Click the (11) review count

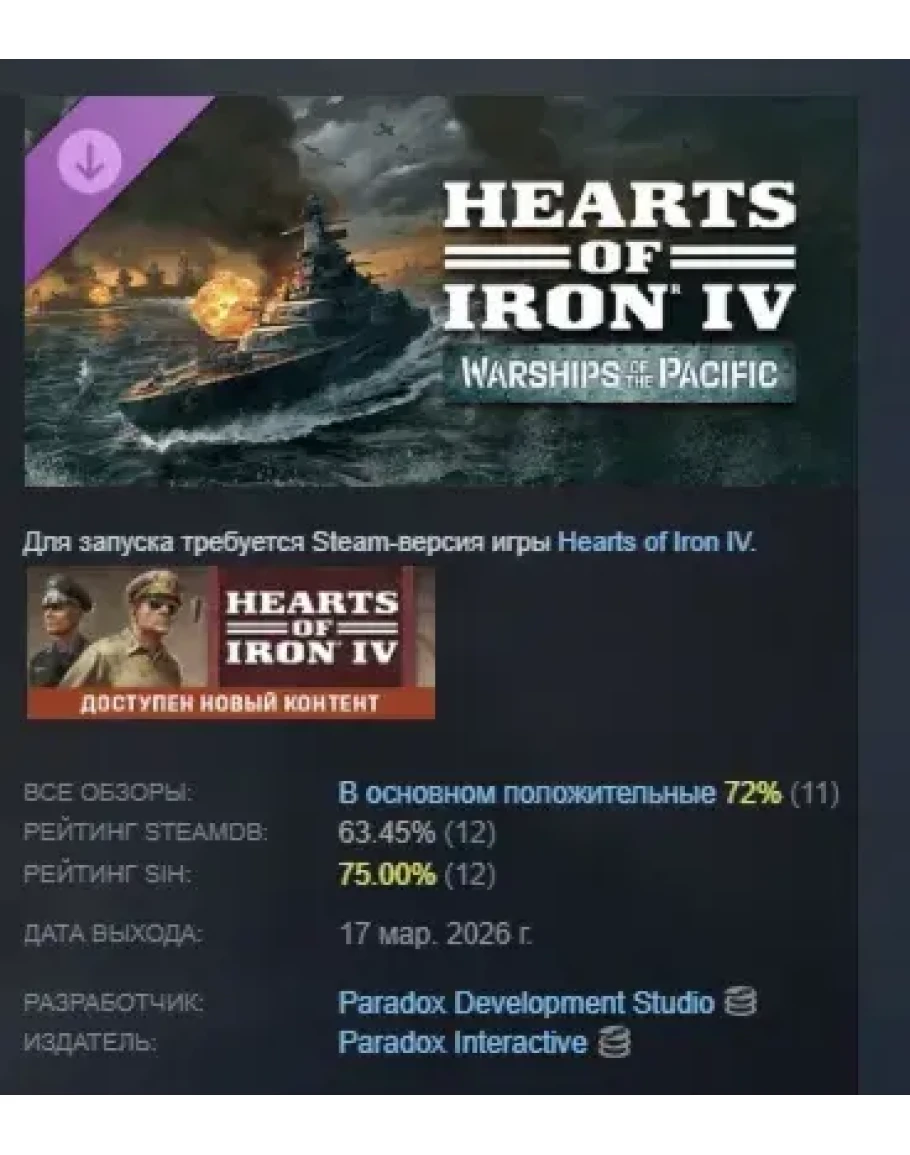tap(814, 793)
